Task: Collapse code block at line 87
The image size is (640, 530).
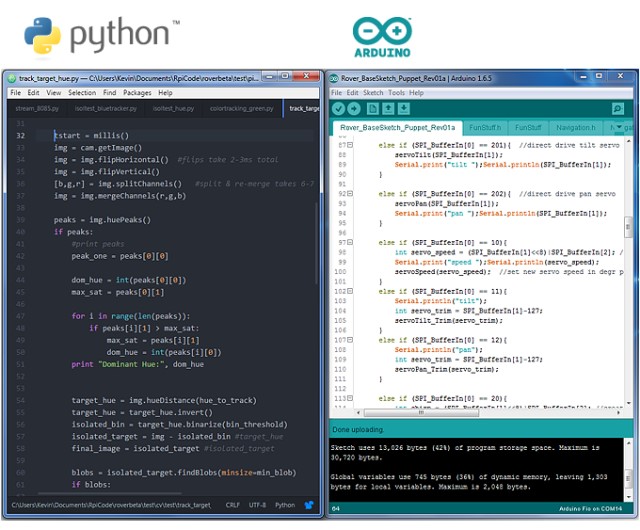Action: point(350,145)
